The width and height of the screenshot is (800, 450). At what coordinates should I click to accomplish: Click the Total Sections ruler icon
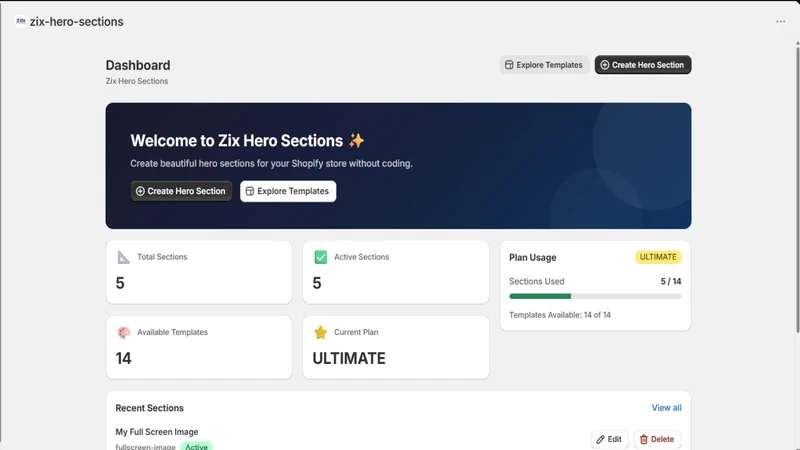pyautogui.click(x=123, y=257)
